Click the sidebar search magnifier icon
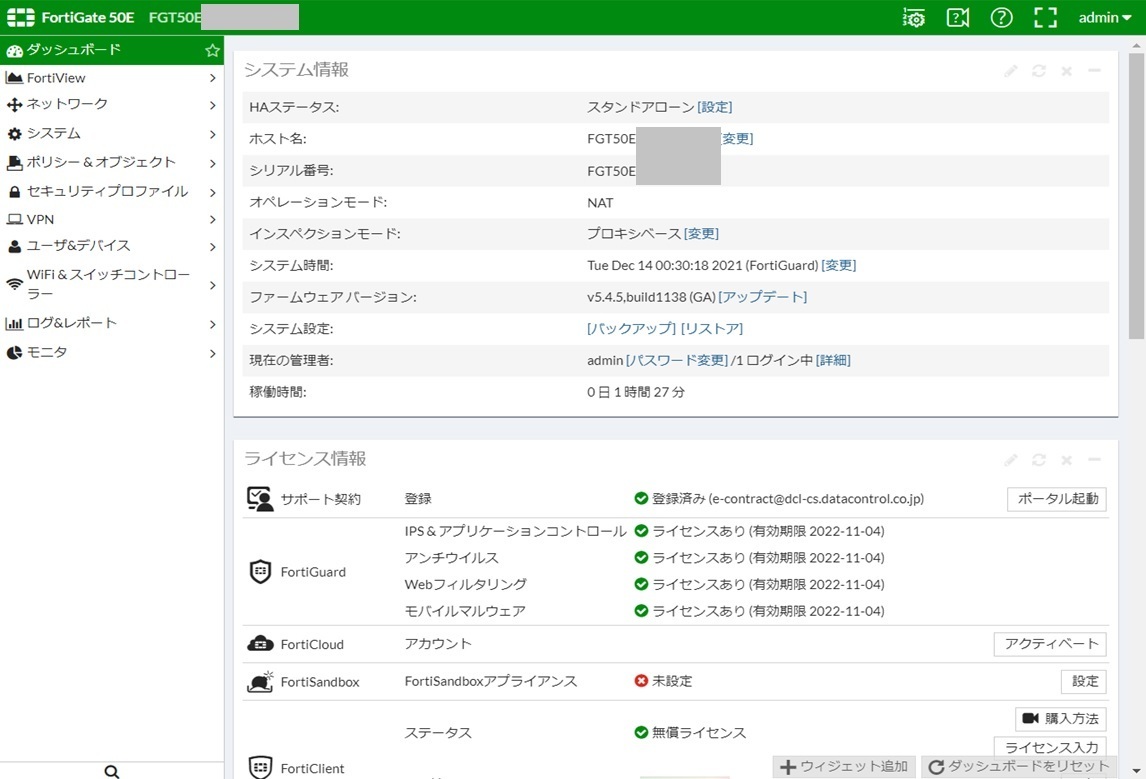Image resolution: width=1146 pixels, height=779 pixels. pos(112,771)
